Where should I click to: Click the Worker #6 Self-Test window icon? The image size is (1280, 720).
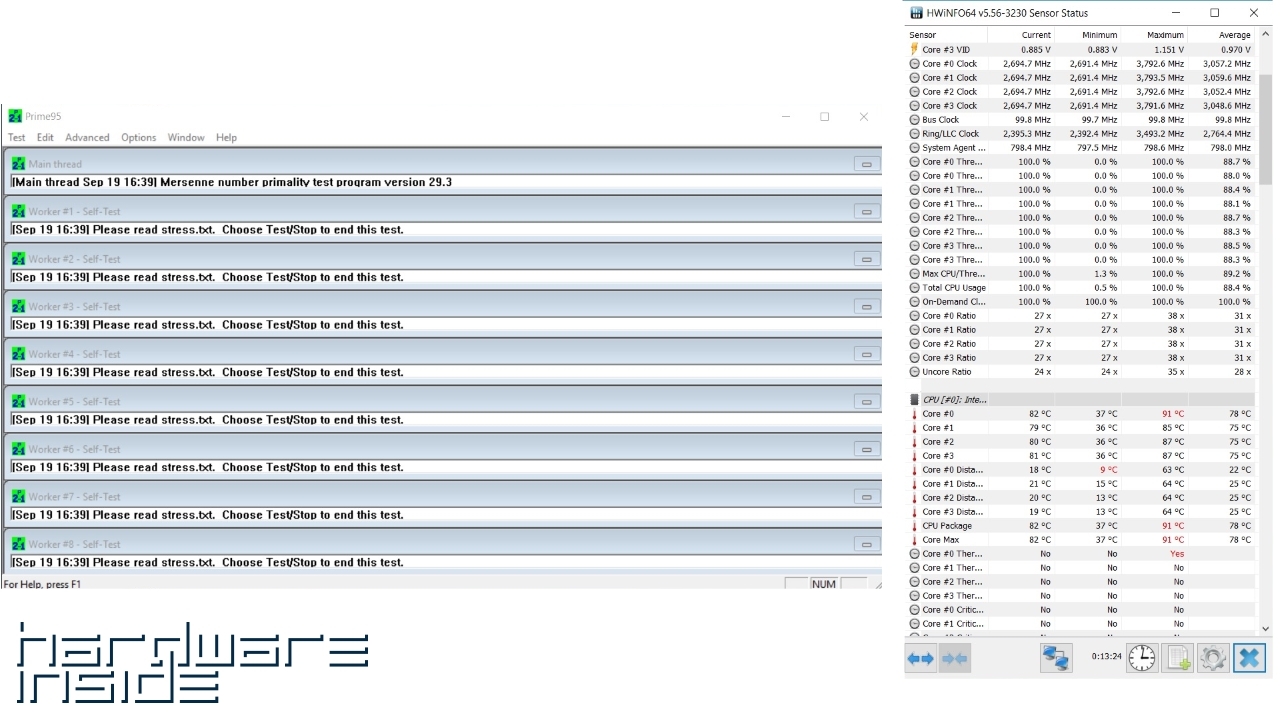[x=18, y=449]
